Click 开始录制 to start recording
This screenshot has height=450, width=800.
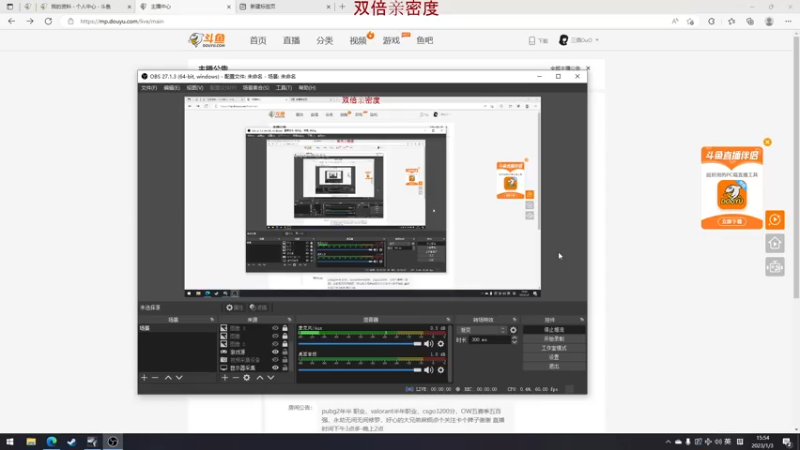click(x=554, y=339)
